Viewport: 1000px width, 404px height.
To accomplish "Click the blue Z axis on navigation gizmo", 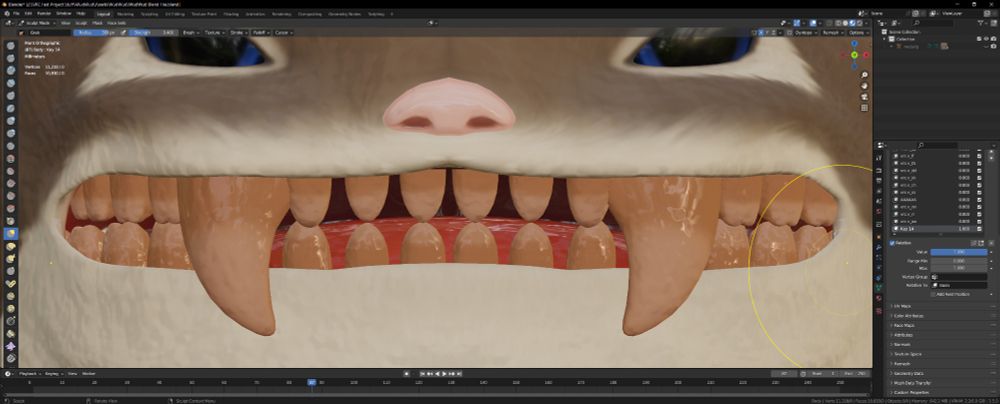I will click(x=855, y=45).
